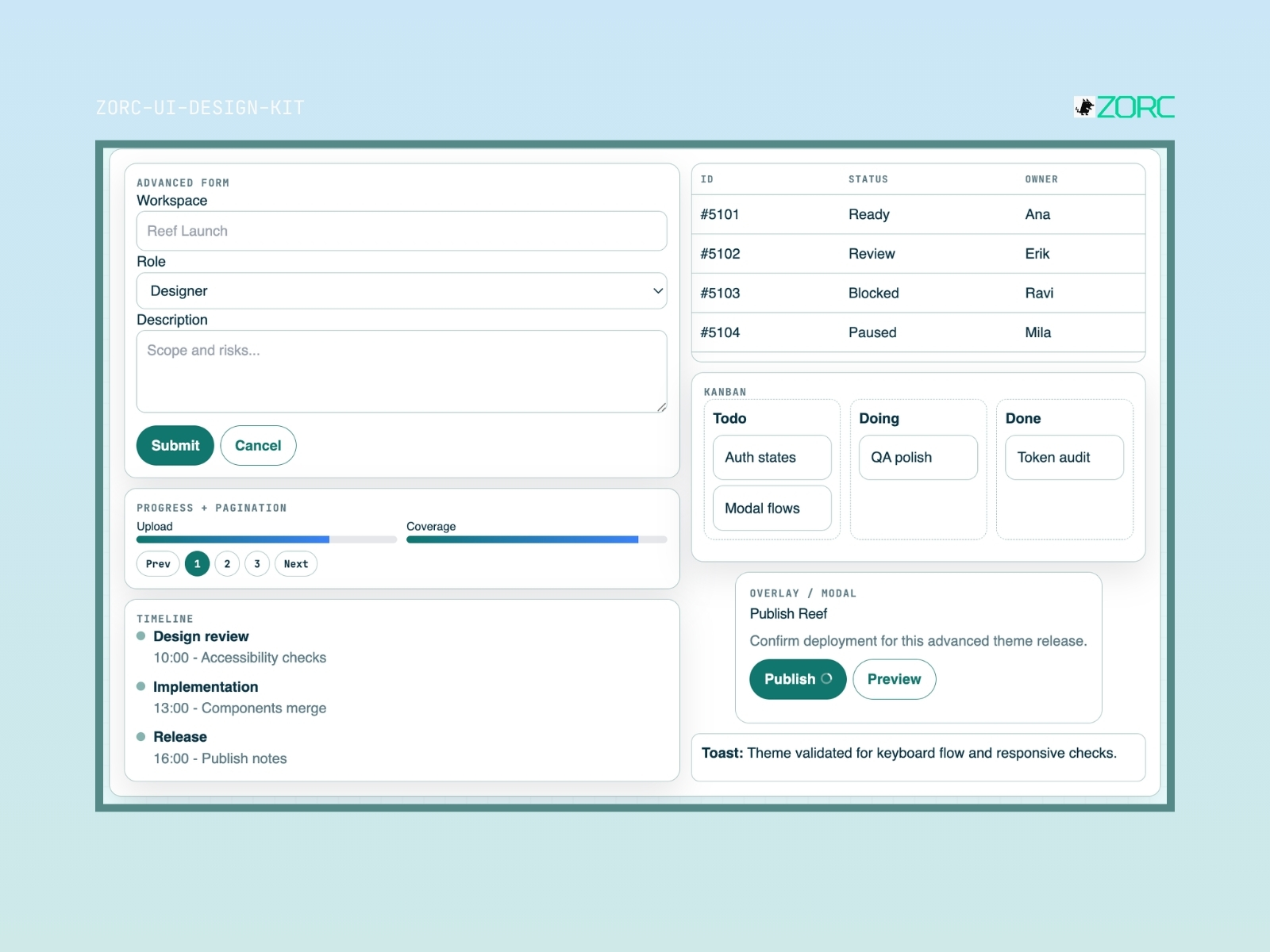
Task: Click the Todo column heading
Action: click(729, 418)
